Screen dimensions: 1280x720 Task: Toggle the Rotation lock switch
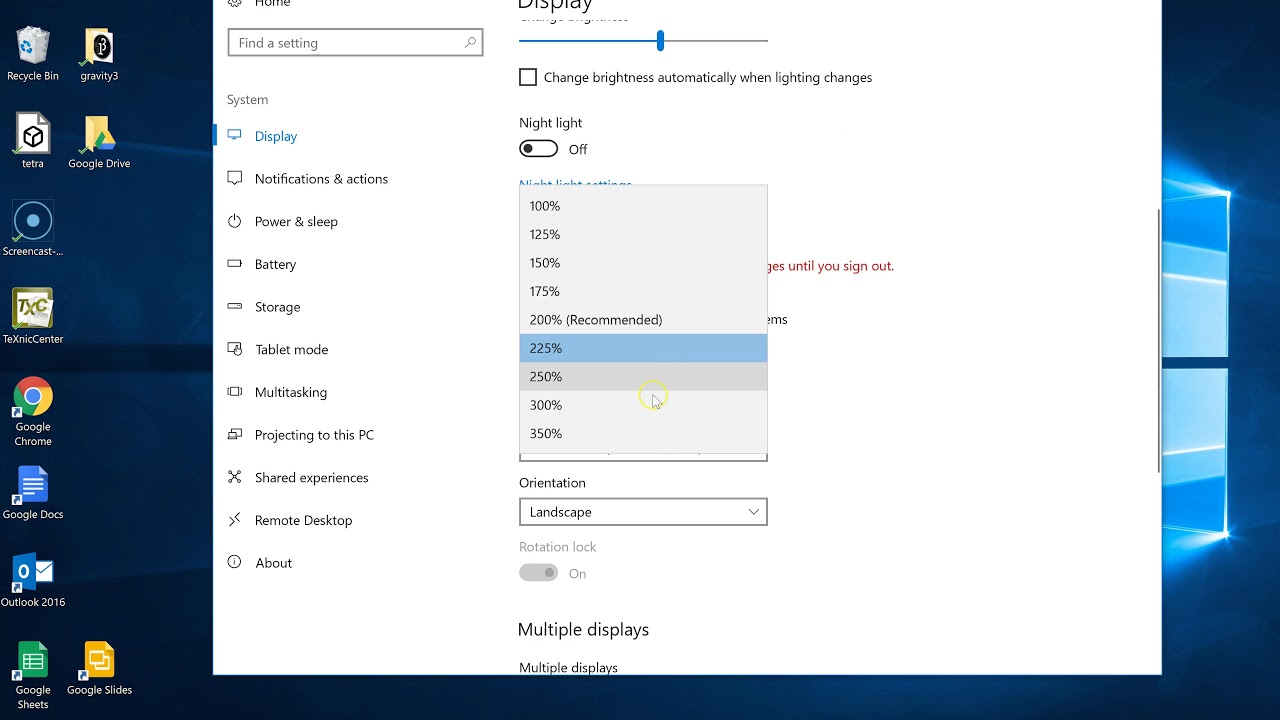[538, 573]
